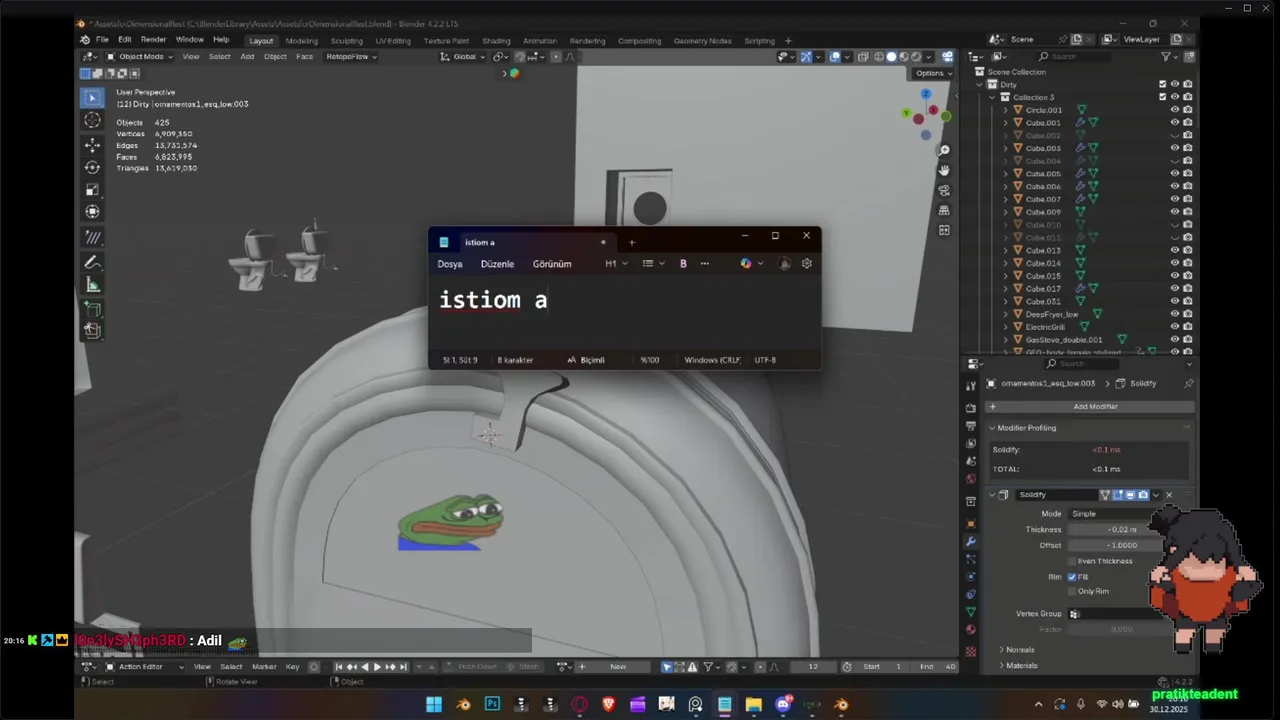This screenshot has width=1280, height=720.
Task: Collapse the Modifier Profiling panel
Action: pyautogui.click(x=1026, y=428)
